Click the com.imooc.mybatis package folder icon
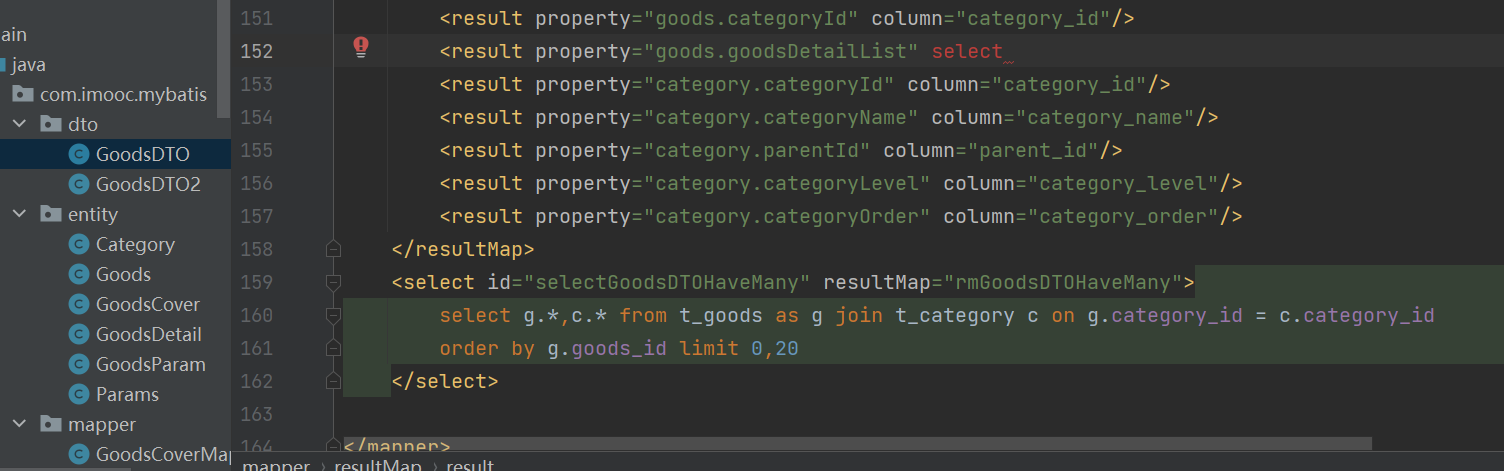The height and width of the screenshot is (471, 1504). click(22, 94)
